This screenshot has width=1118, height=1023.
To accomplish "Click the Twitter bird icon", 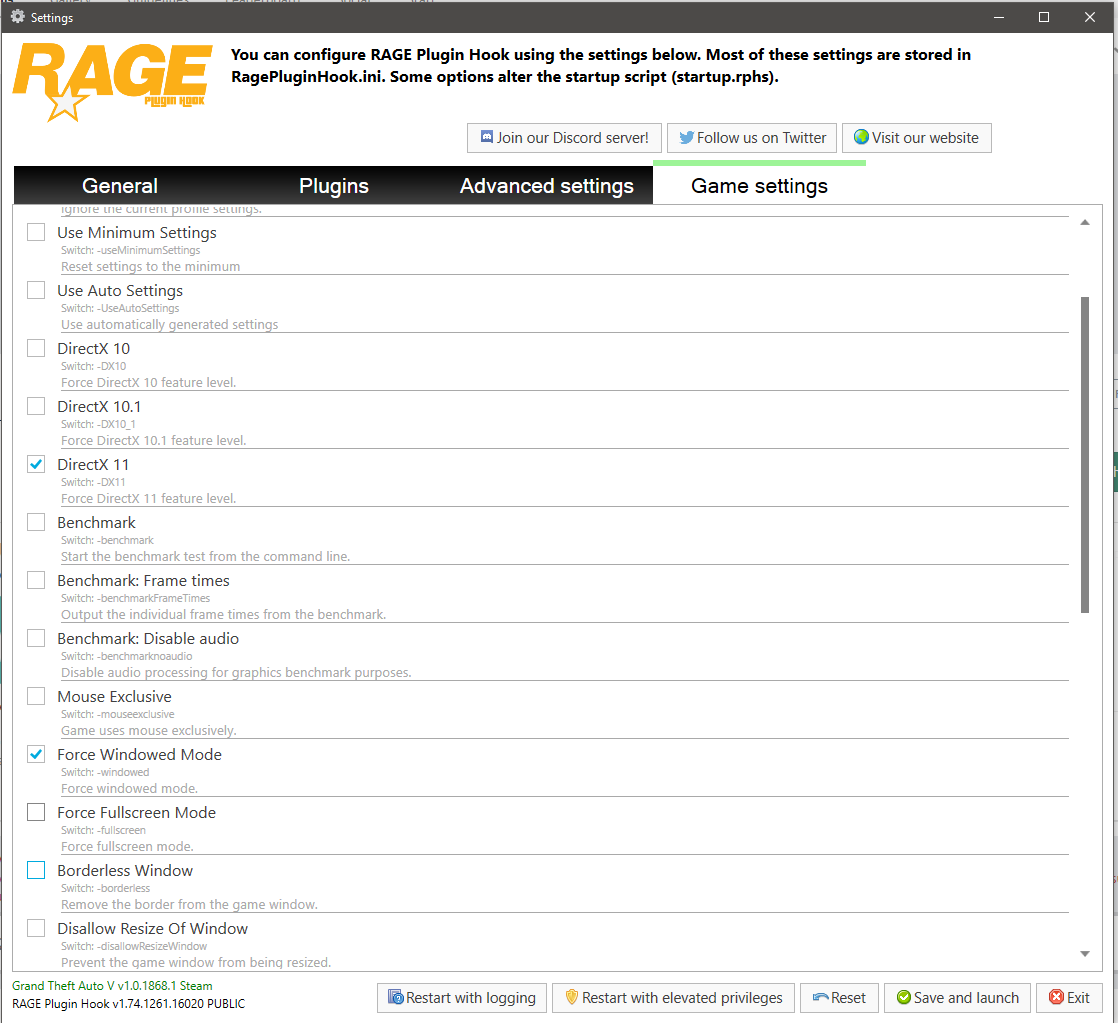I will (x=686, y=138).
